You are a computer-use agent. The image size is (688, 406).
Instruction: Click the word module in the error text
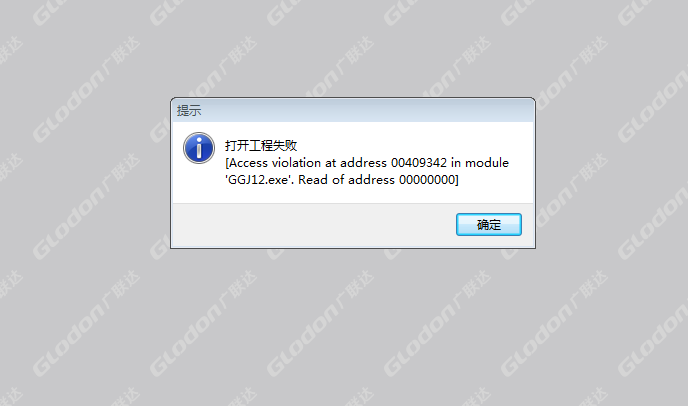487,163
